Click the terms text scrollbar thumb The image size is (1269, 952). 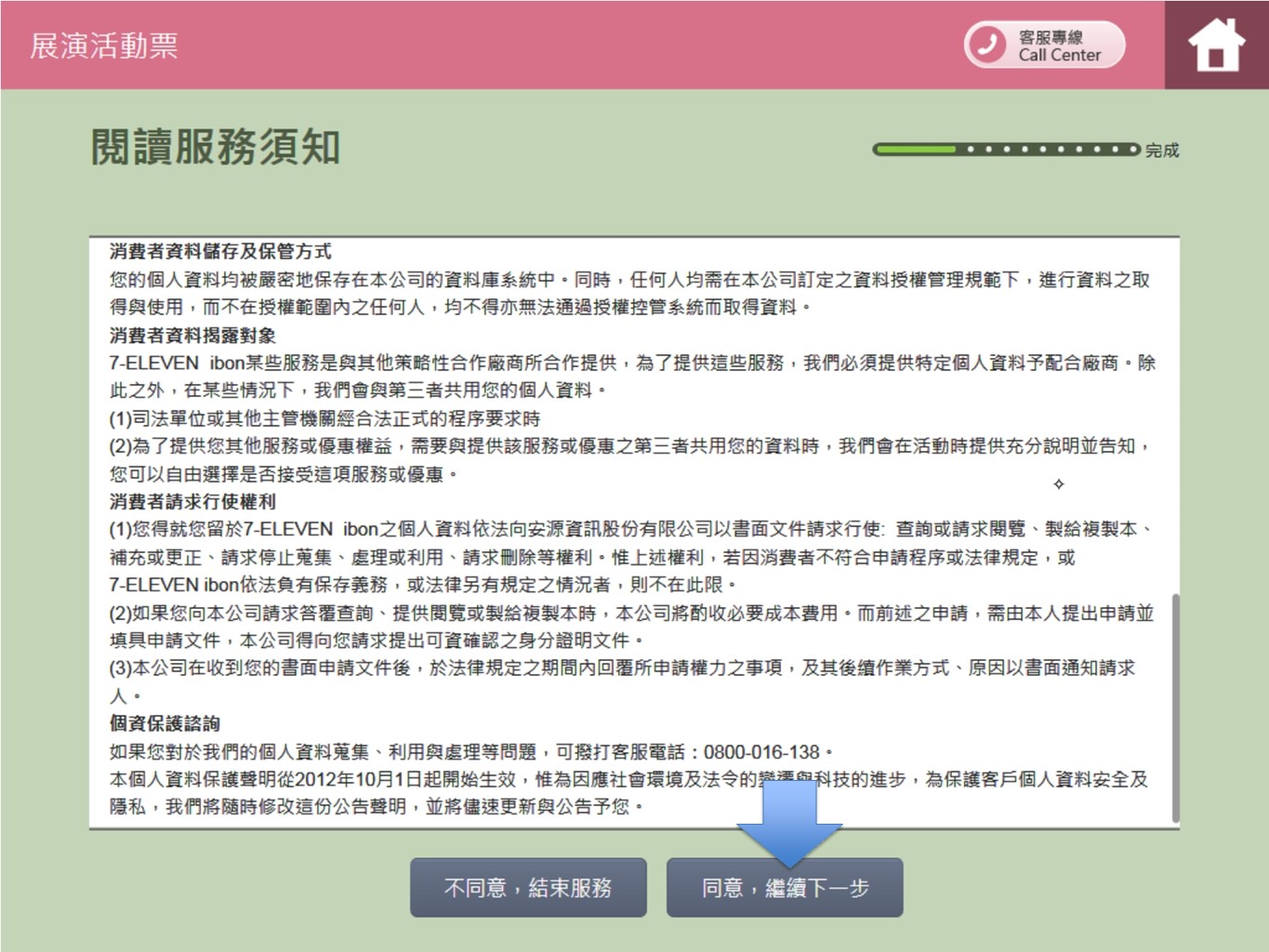1175,707
